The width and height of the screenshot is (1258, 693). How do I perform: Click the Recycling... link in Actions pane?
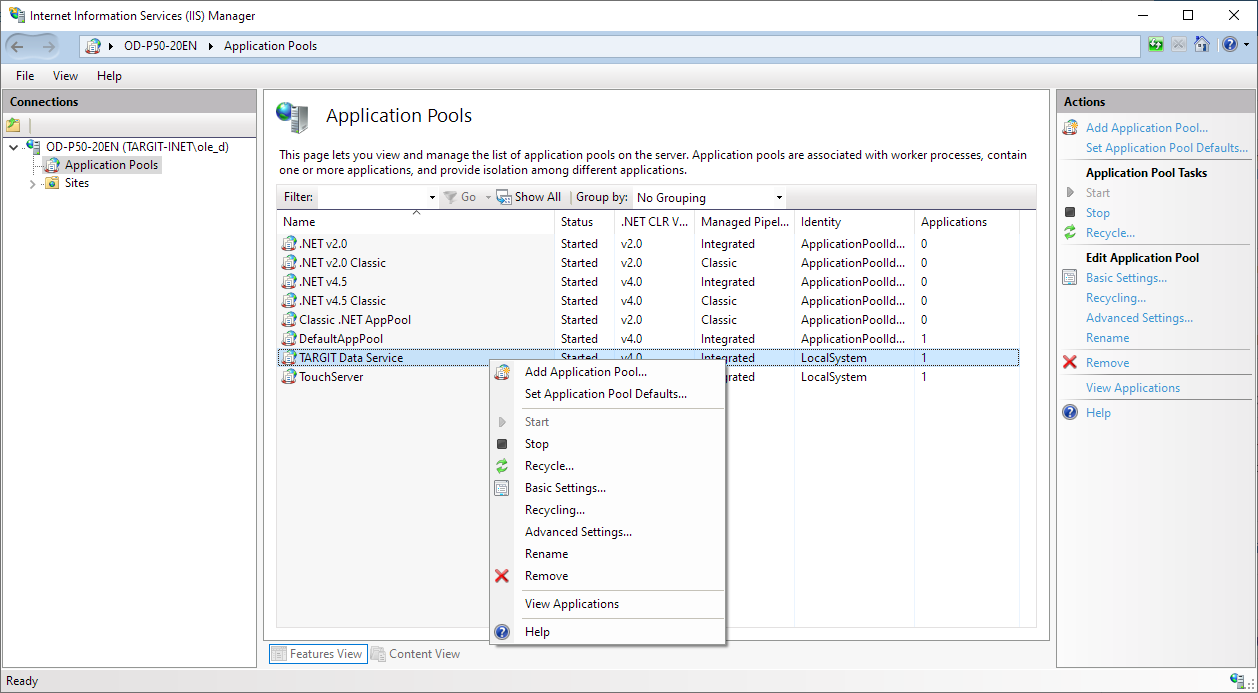point(1116,298)
